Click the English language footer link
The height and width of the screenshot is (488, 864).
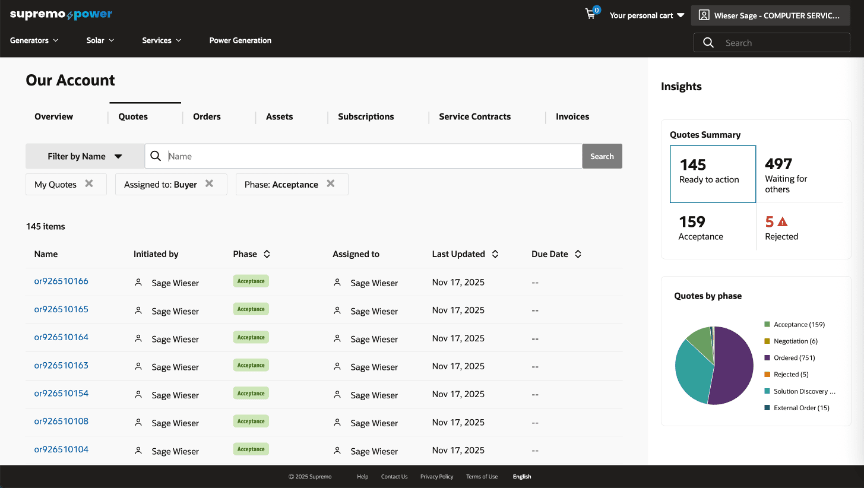click(522, 476)
